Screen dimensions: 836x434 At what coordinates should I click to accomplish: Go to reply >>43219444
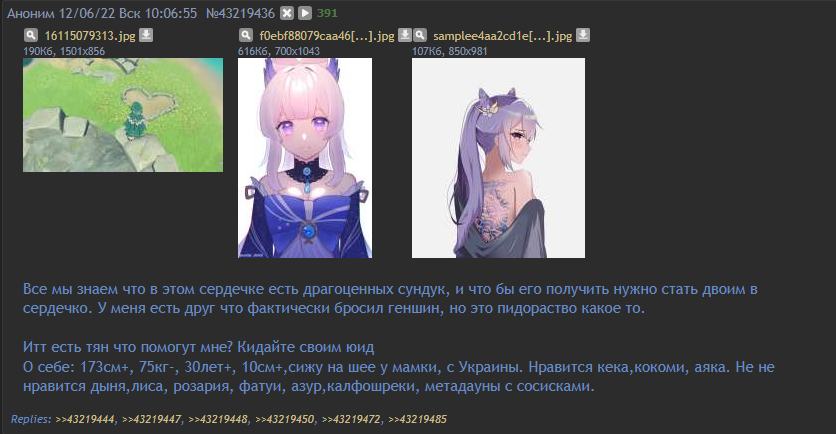pos(85,420)
